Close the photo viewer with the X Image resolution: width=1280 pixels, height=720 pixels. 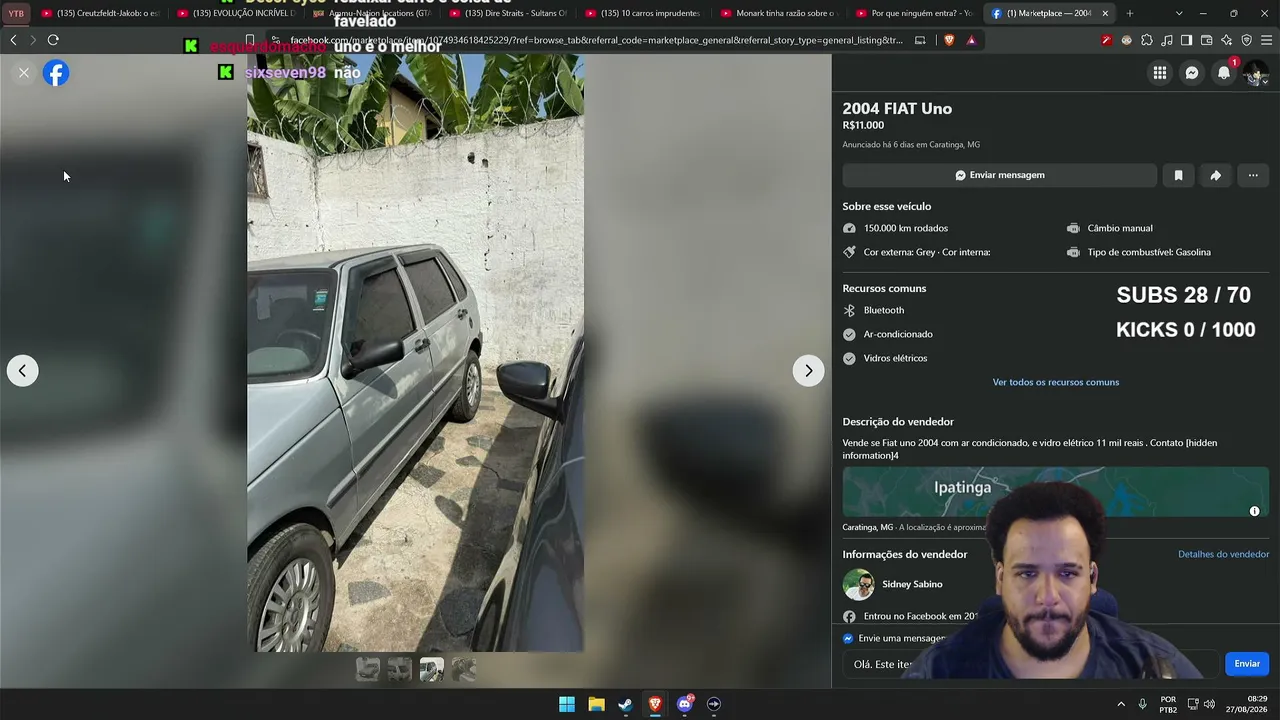[x=24, y=73]
